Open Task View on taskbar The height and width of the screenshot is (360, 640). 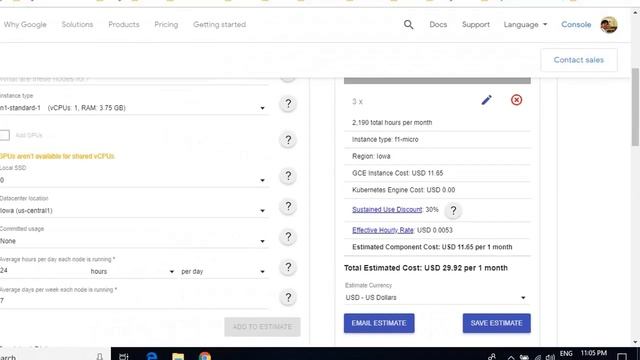pos(124,356)
